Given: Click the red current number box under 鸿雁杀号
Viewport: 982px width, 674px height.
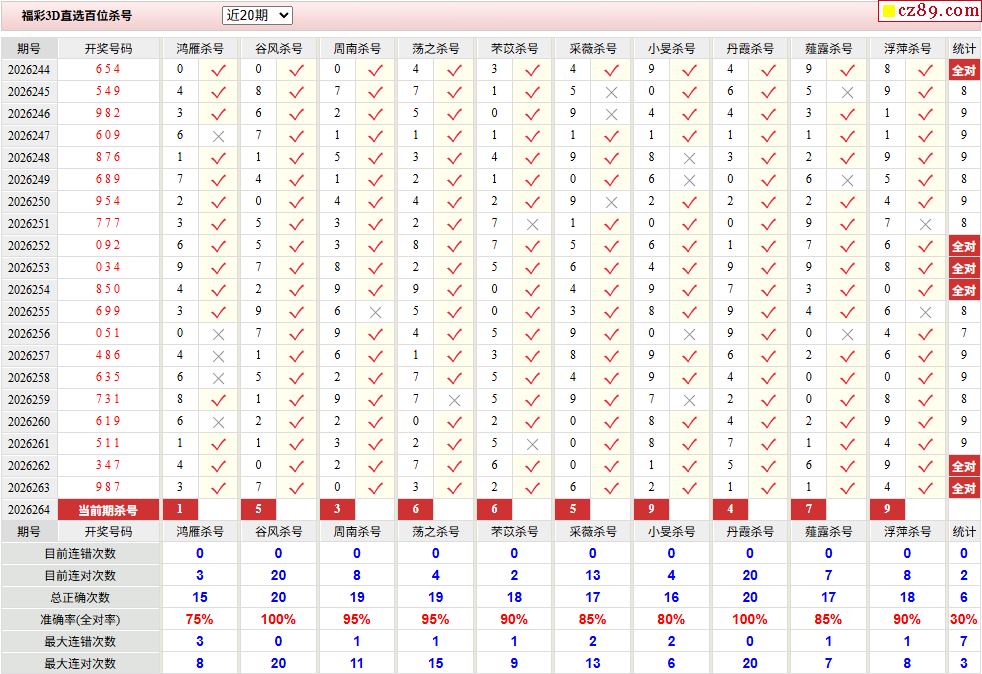Looking at the screenshot, I should click(x=180, y=509).
